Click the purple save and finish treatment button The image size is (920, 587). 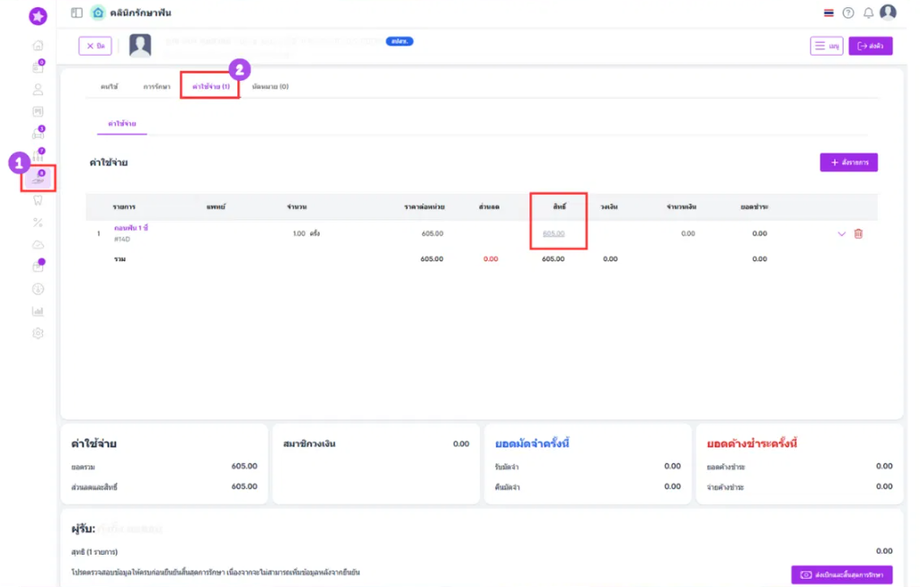click(841, 575)
